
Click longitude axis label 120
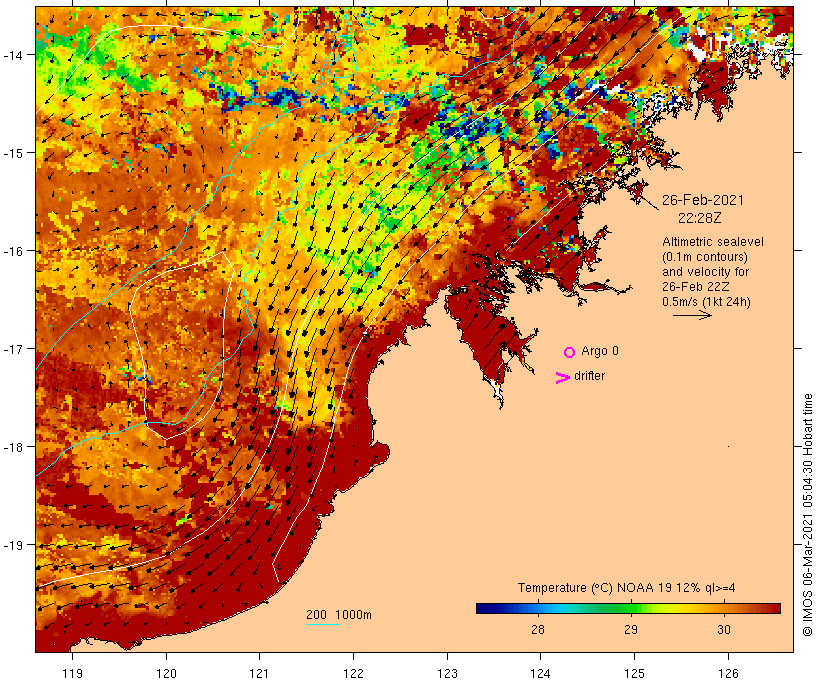(x=166, y=673)
